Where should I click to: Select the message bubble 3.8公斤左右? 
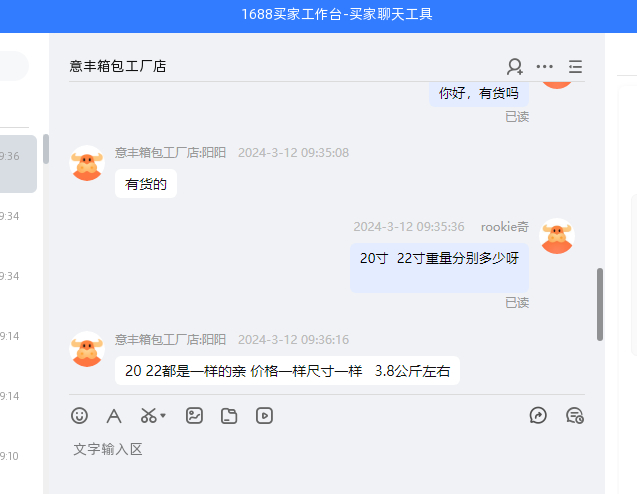tap(287, 370)
